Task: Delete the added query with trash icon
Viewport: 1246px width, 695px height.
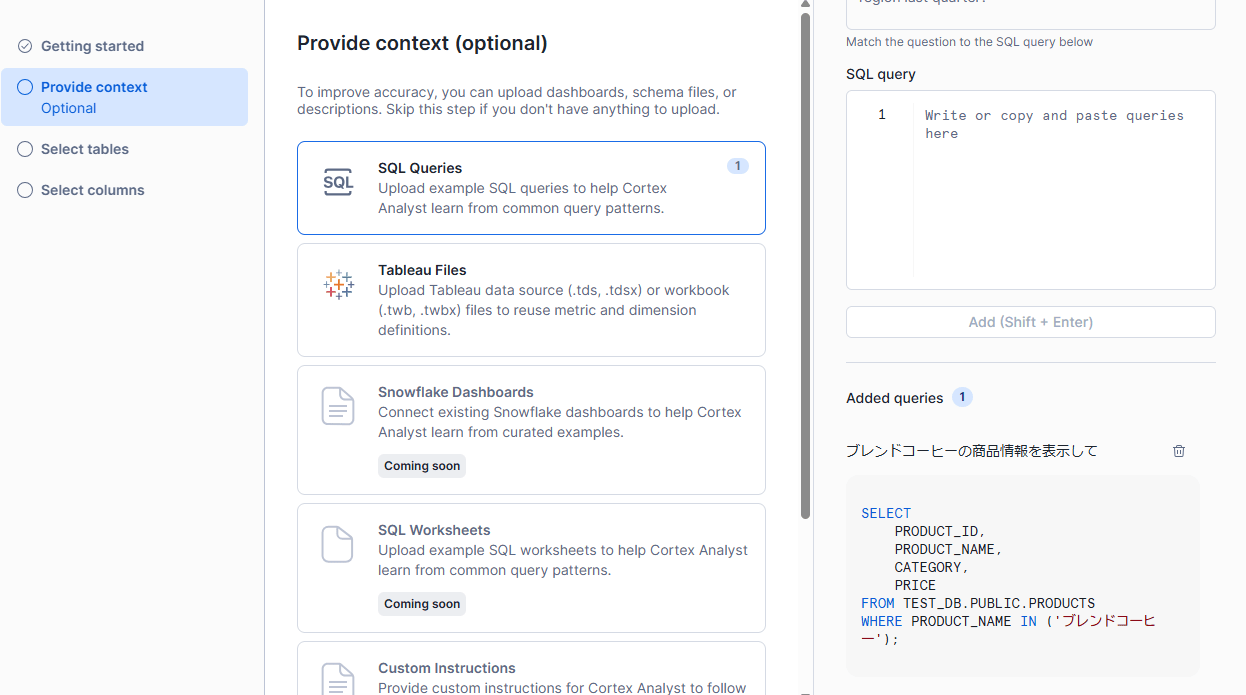Action: pyautogui.click(x=1179, y=451)
